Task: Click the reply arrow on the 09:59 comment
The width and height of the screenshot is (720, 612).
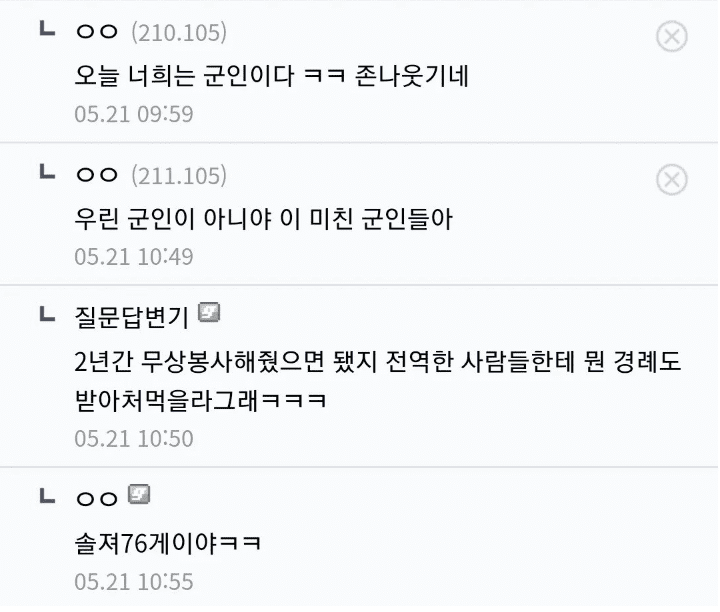Action: [47, 28]
